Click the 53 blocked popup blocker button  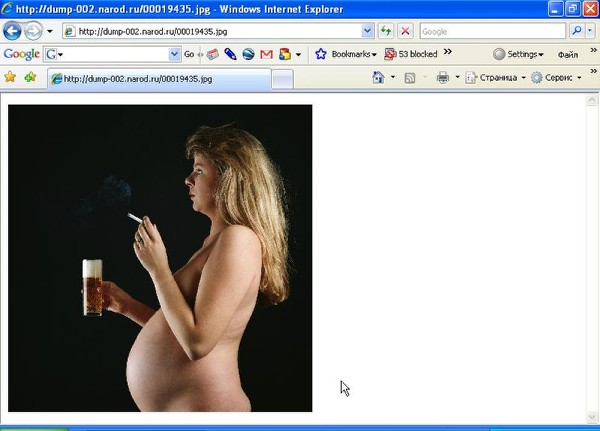(x=411, y=54)
